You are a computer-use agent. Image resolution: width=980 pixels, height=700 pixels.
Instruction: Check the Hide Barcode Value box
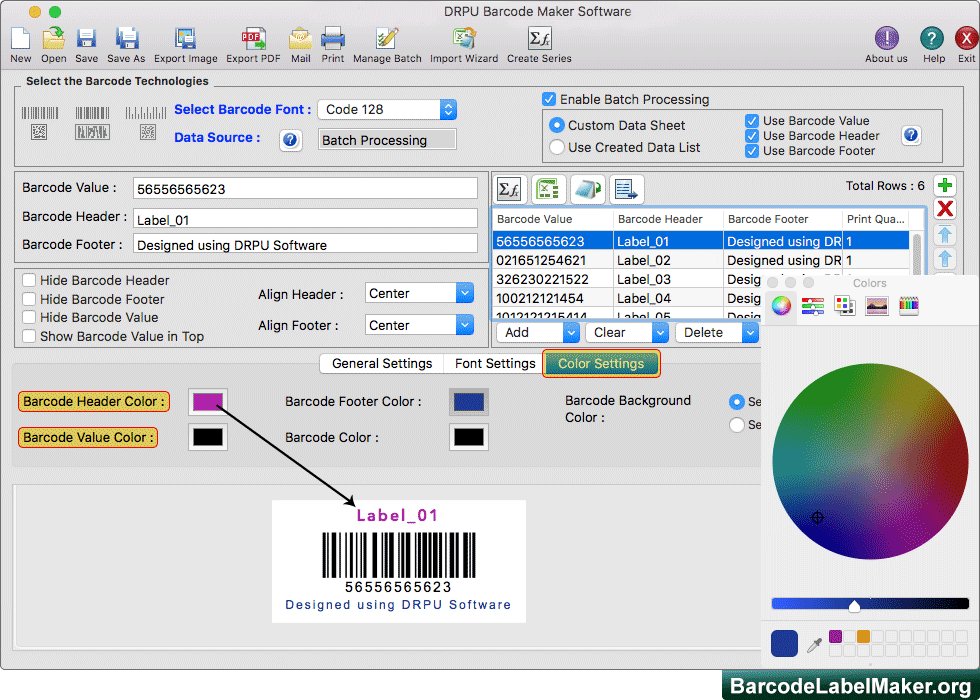(29, 318)
